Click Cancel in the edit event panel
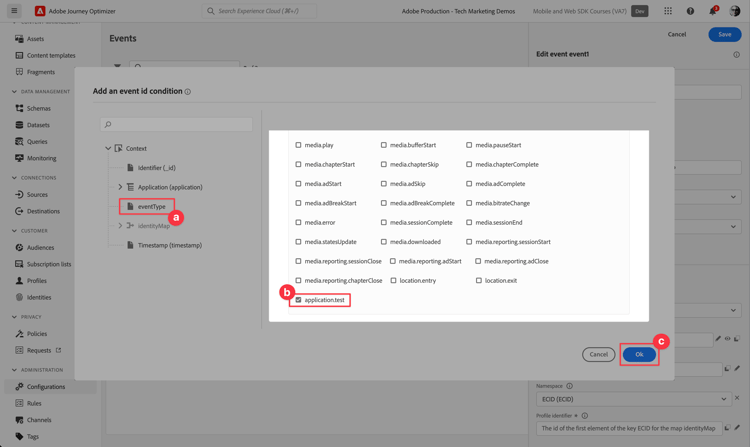 coord(677,34)
